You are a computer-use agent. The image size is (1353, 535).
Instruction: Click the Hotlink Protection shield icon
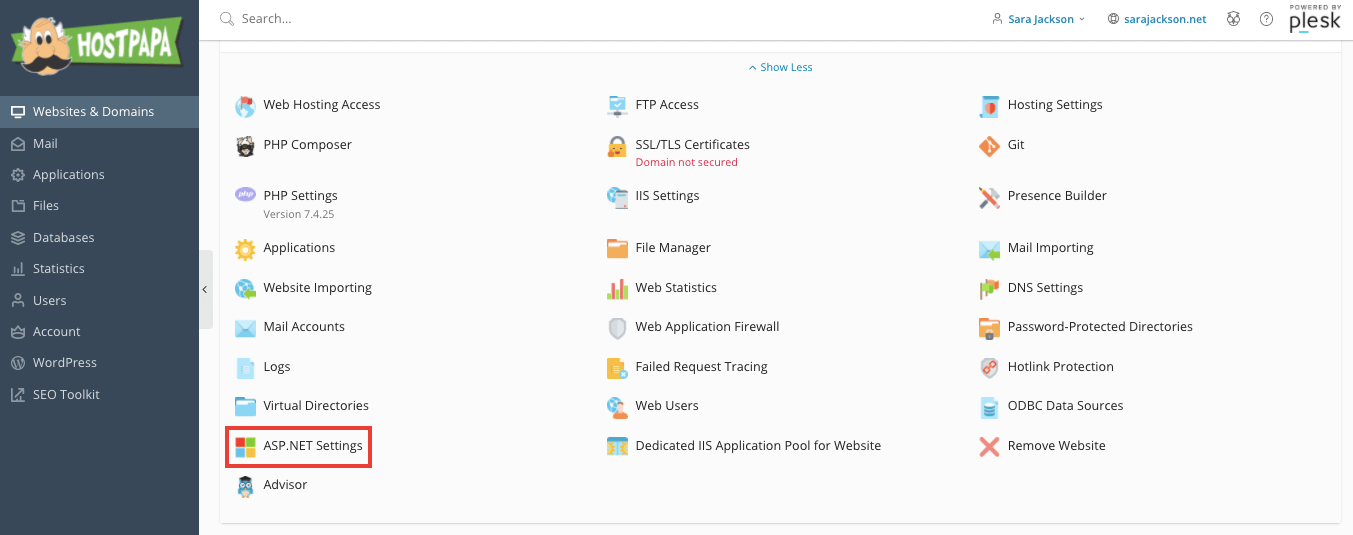pos(989,367)
